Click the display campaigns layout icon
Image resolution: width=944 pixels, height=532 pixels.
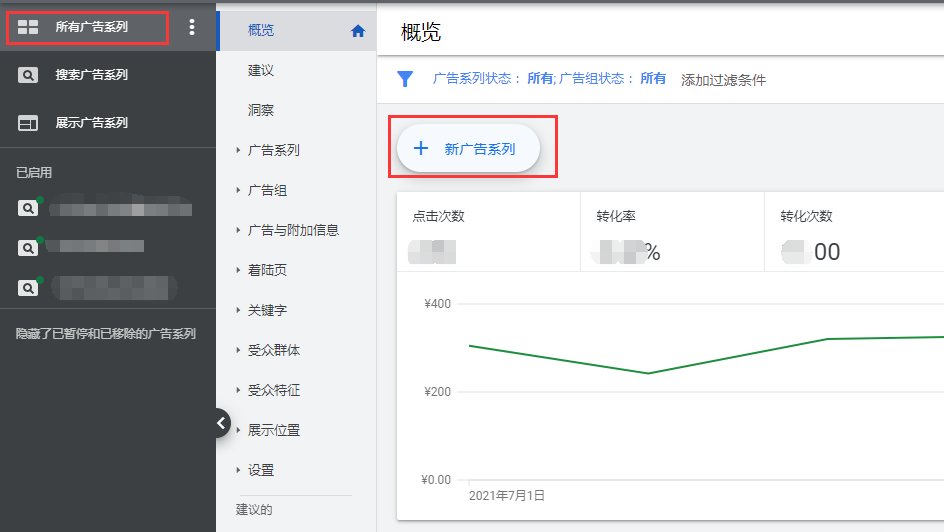[x=28, y=123]
